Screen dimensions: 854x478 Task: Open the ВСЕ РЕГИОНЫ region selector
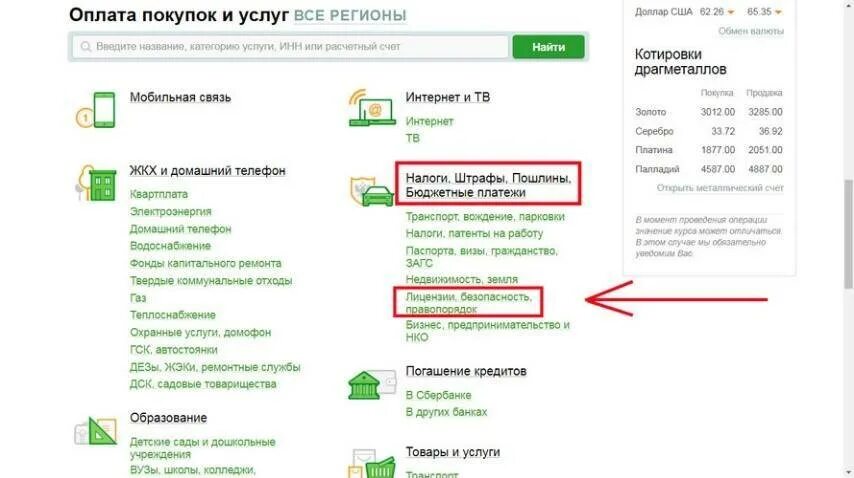[x=350, y=15]
